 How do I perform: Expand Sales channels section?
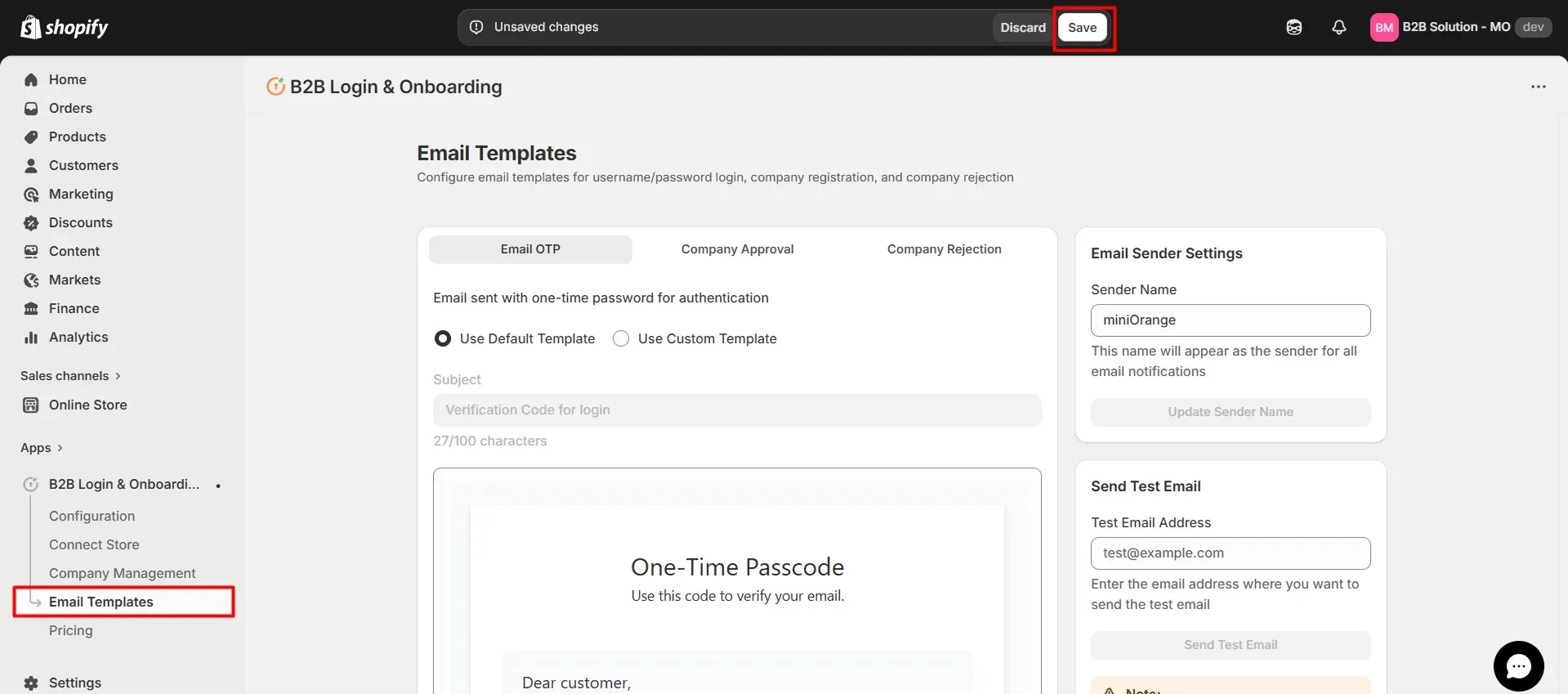click(70, 376)
